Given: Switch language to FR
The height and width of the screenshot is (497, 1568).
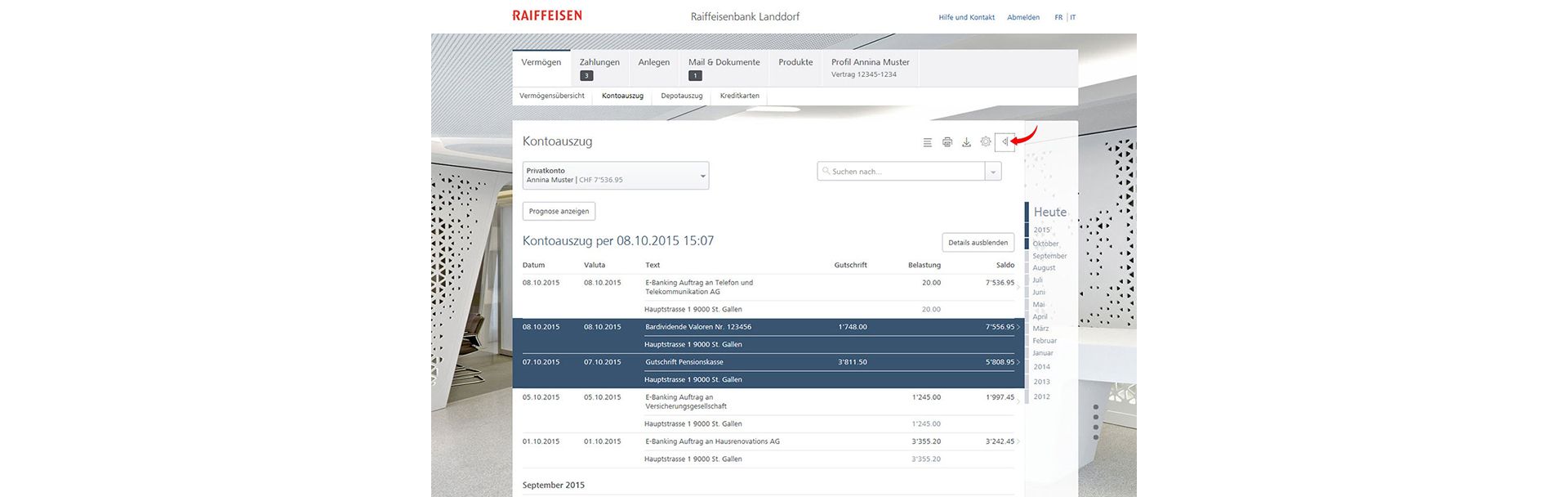Looking at the screenshot, I should (x=1058, y=17).
